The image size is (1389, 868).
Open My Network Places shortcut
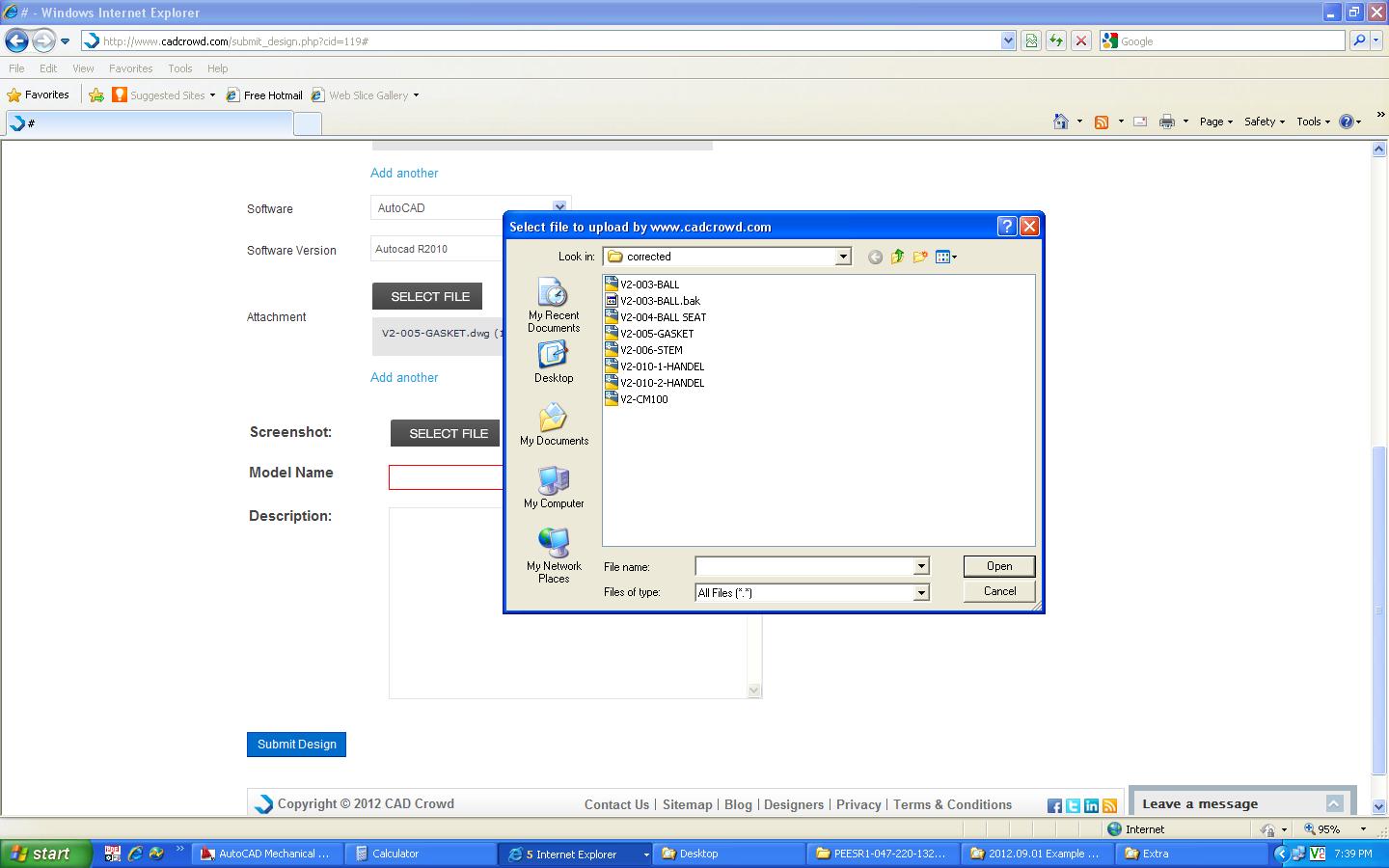coord(554,556)
